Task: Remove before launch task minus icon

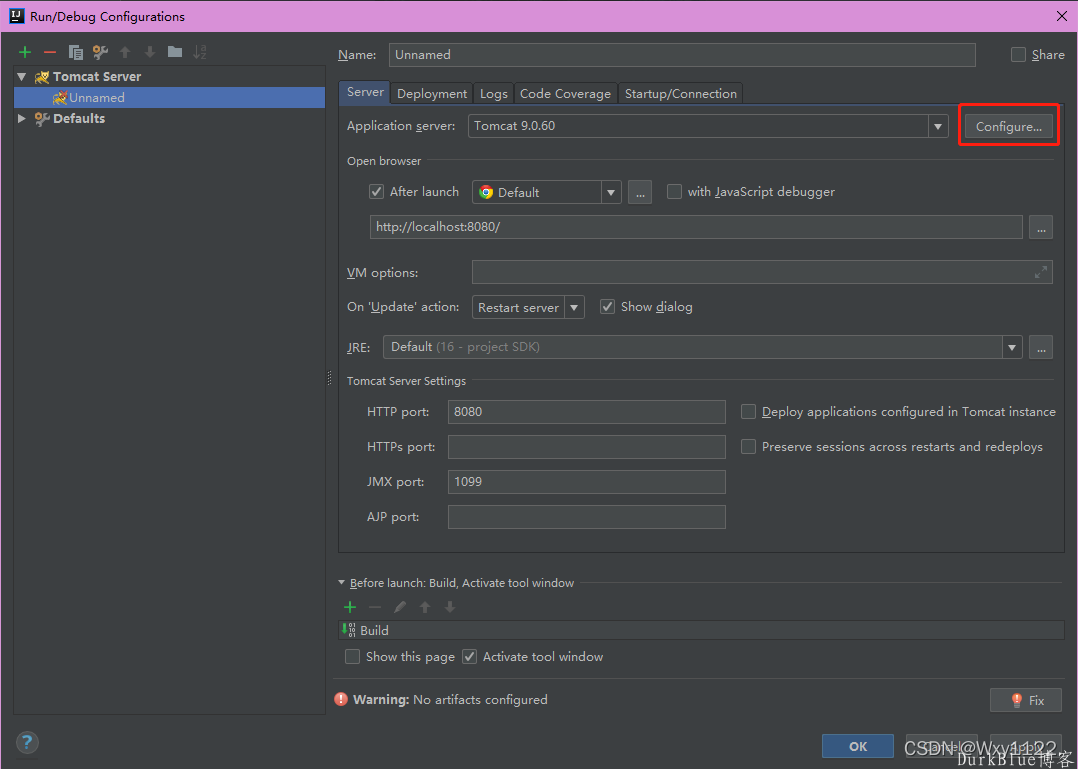Action: 375,607
